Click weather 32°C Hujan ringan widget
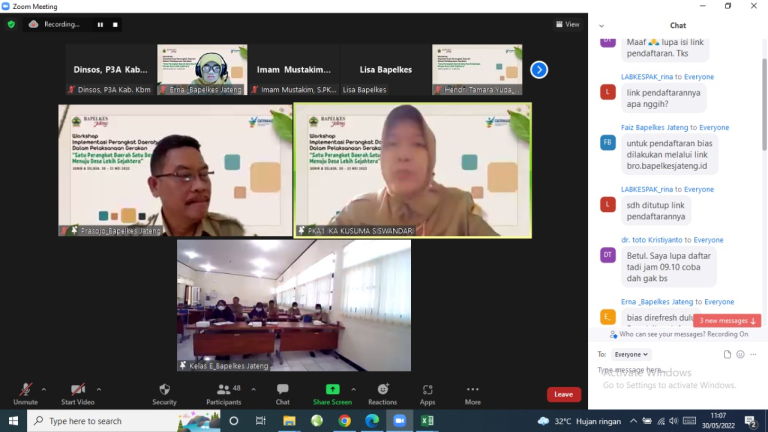 pos(579,421)
